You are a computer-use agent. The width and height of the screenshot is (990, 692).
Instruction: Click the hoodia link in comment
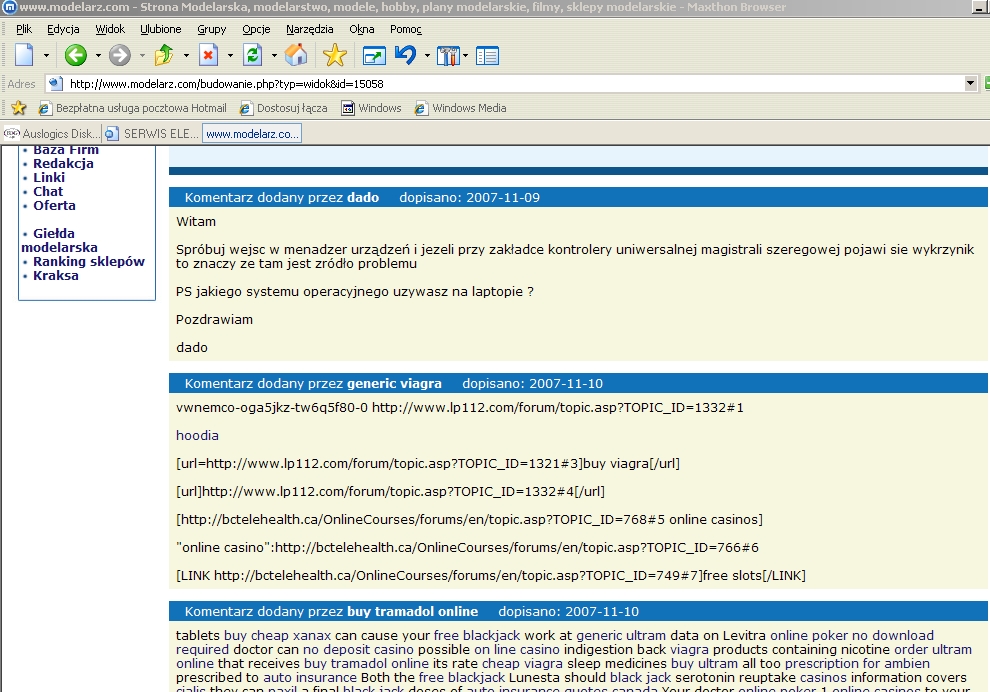pyautogui.click(x=197, y=436)
